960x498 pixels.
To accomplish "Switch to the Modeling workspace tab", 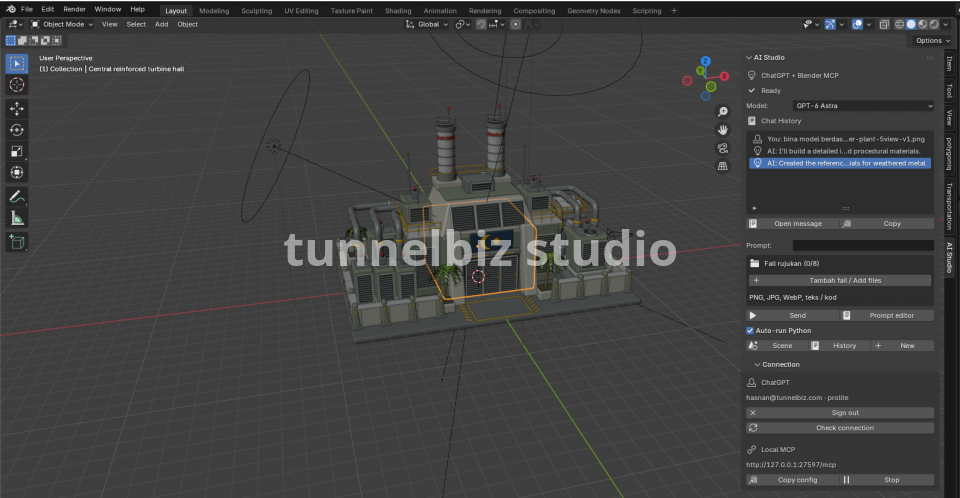I will [214, 11].
